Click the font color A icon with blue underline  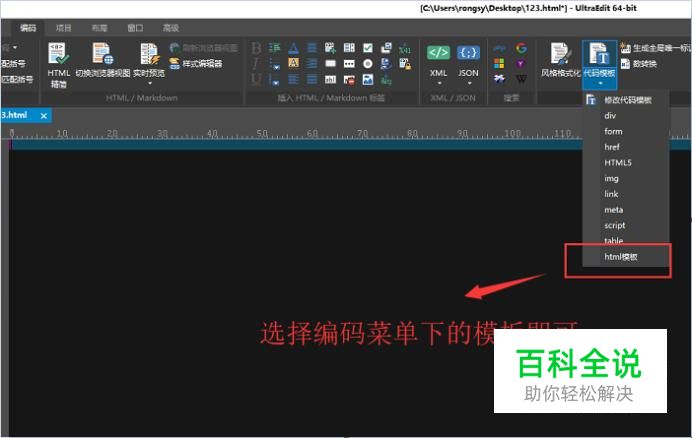coord(293,48)
